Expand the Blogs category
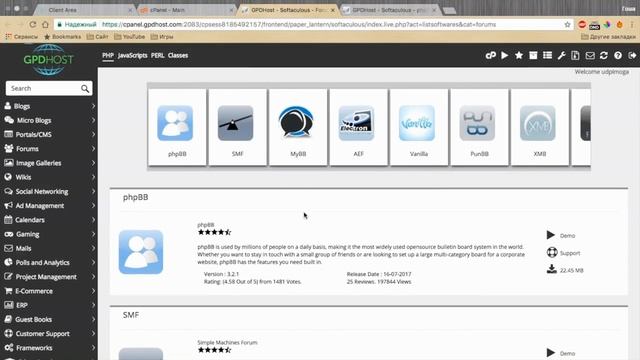This screenshot has width=640, height=360. click(49, 106)
